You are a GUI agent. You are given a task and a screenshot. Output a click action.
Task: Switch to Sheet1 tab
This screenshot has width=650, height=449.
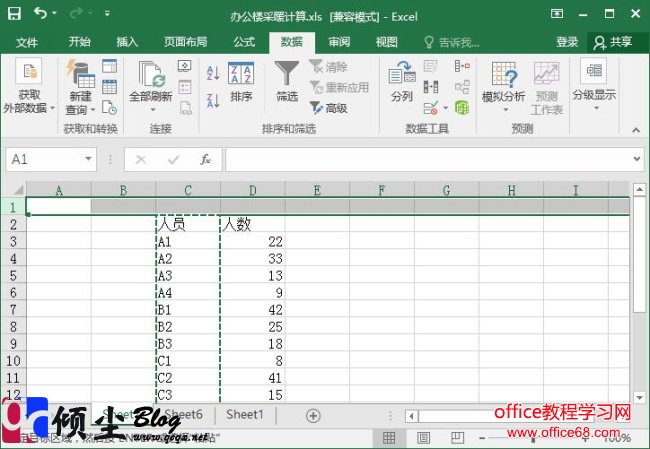245,414
